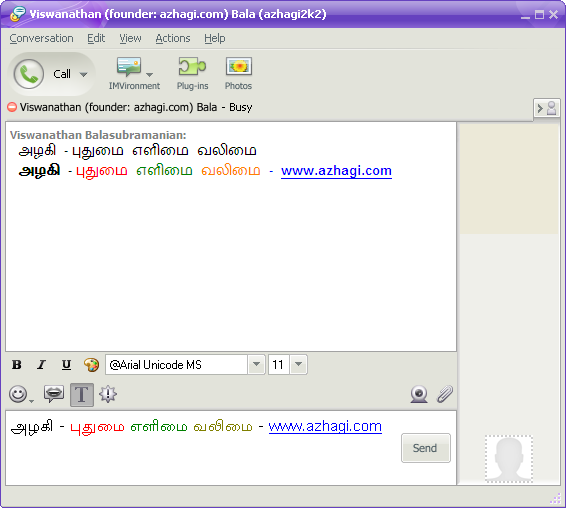Viewport: 566px width, 508px height.
Task: Open the Plug-ins puzzle icon
Action: point(192,66)
